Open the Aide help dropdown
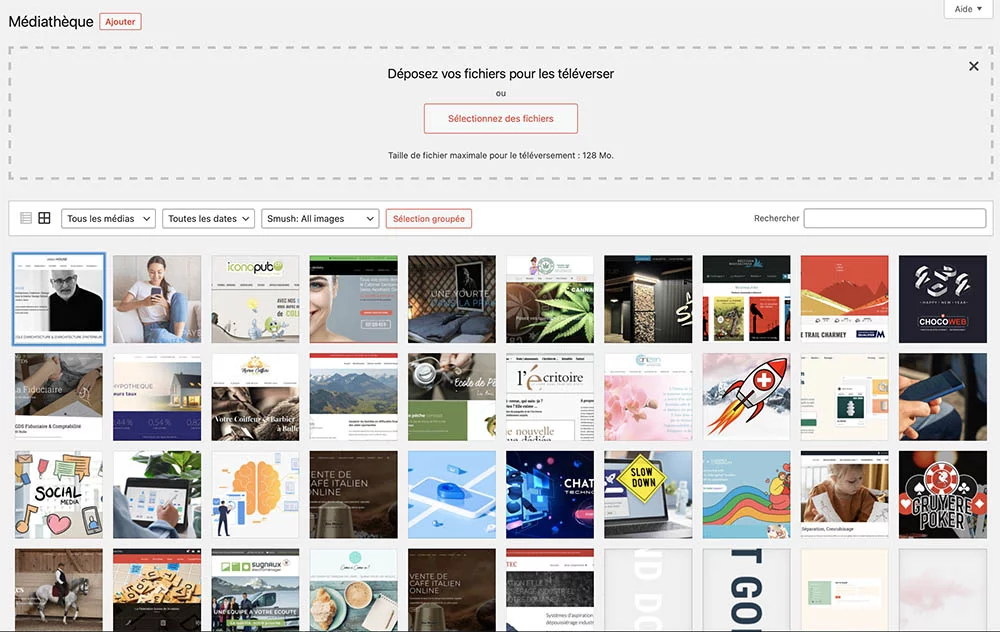 (969, 9)
